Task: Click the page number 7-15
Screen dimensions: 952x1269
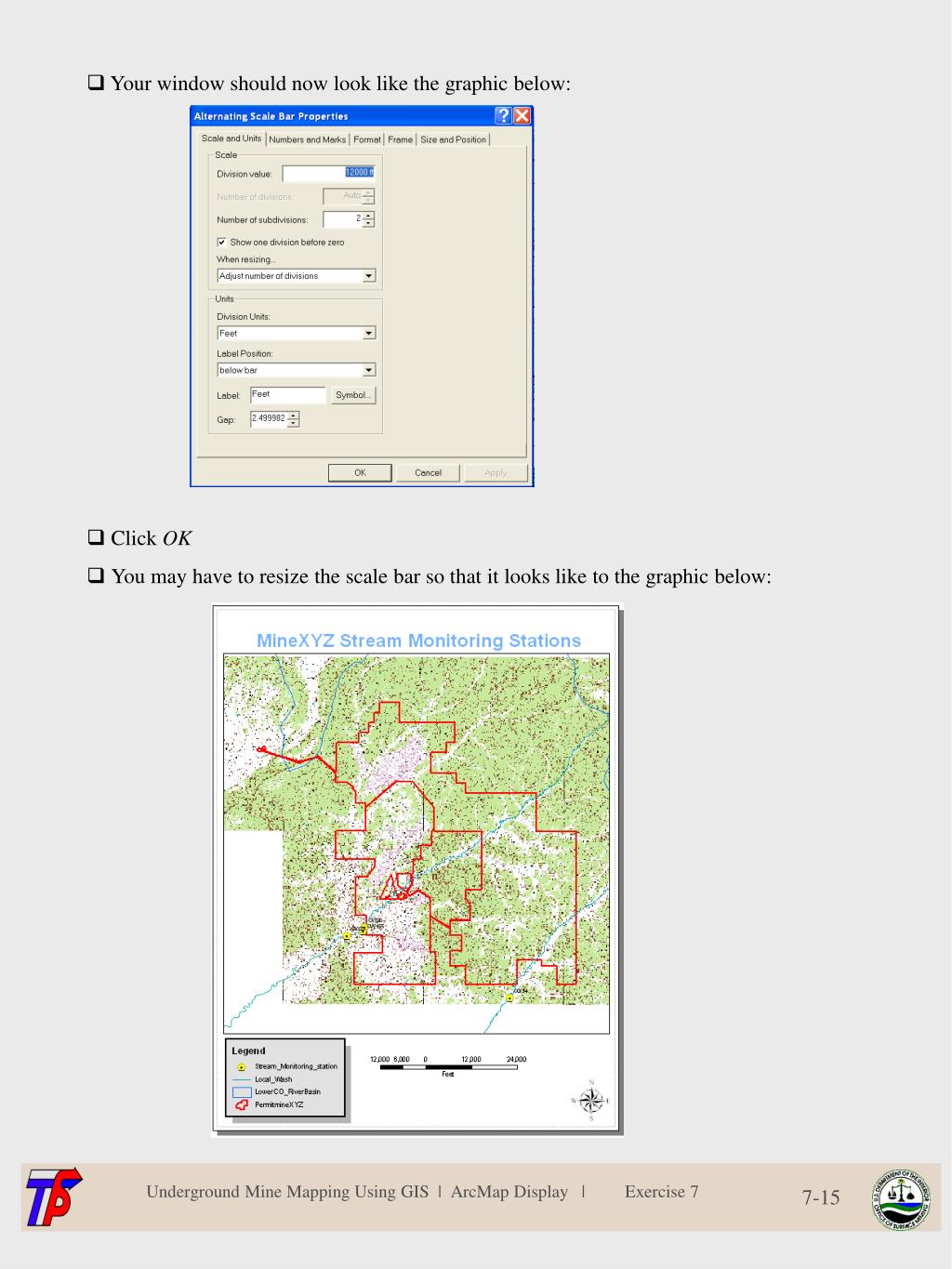Action: (x=821, y=1197)
